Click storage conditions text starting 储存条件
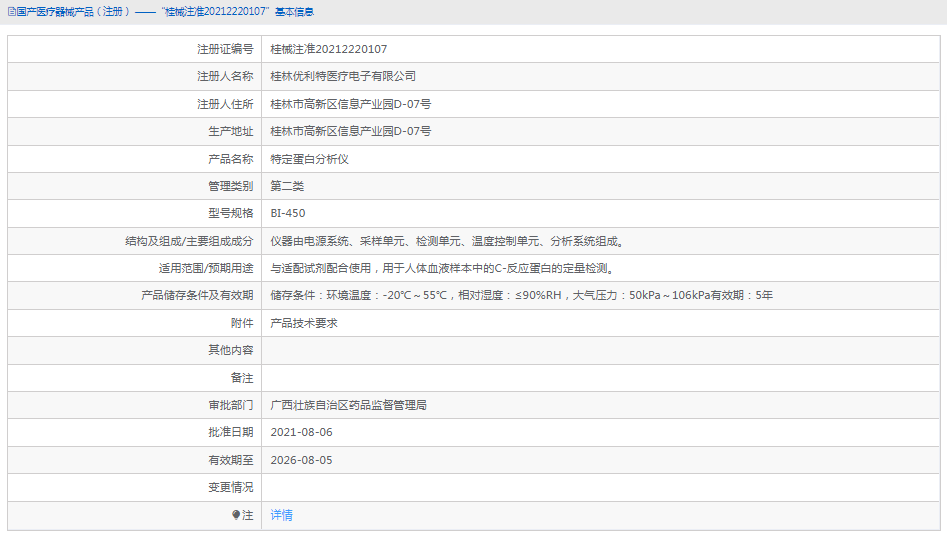 (x=521, y=295)
